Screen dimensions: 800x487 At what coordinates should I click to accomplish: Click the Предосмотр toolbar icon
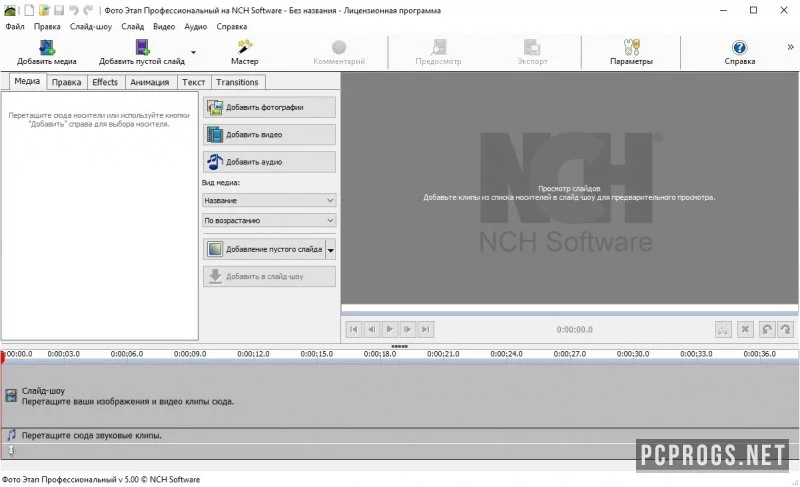(x=438, y=47)
